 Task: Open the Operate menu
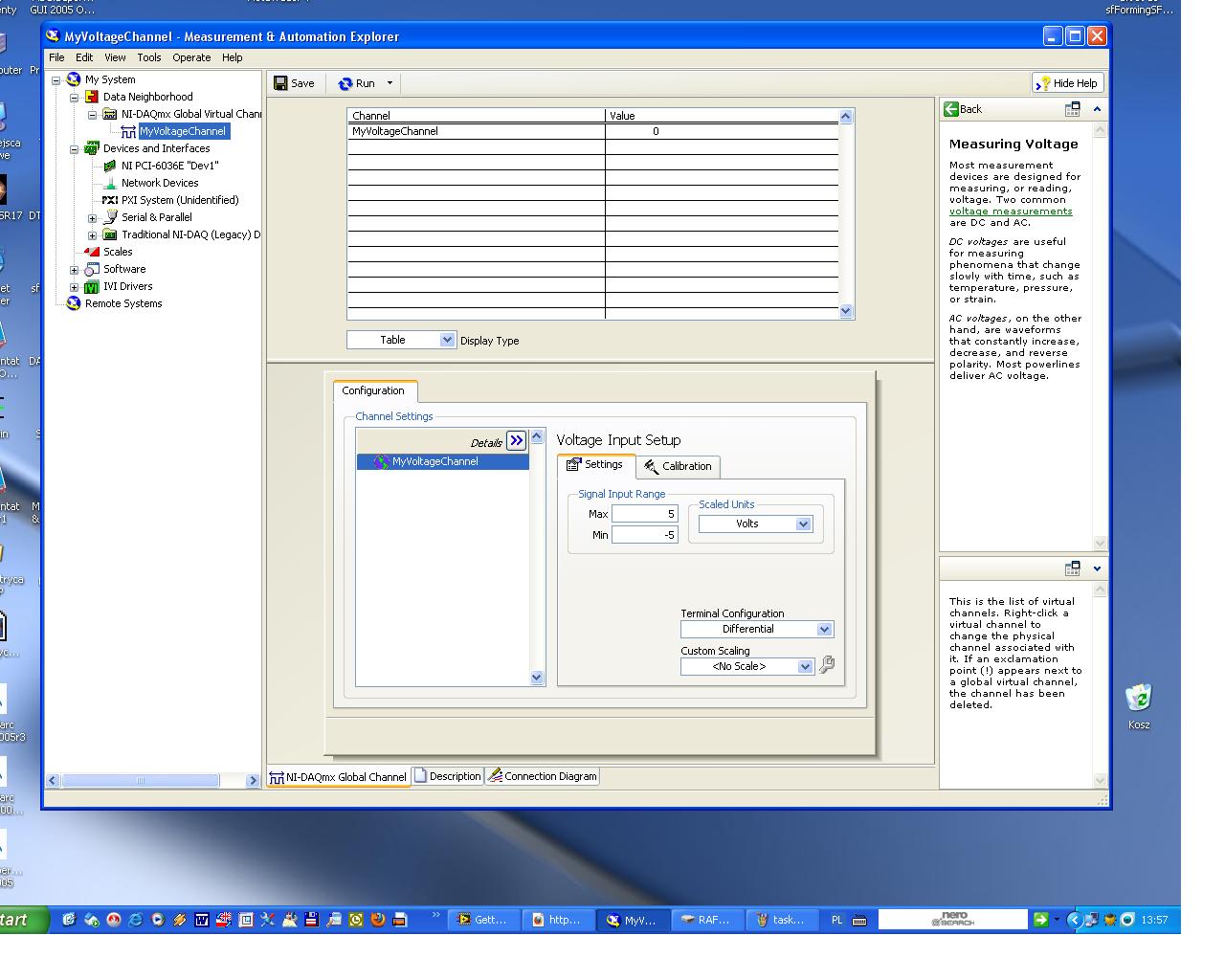point(191,57)
